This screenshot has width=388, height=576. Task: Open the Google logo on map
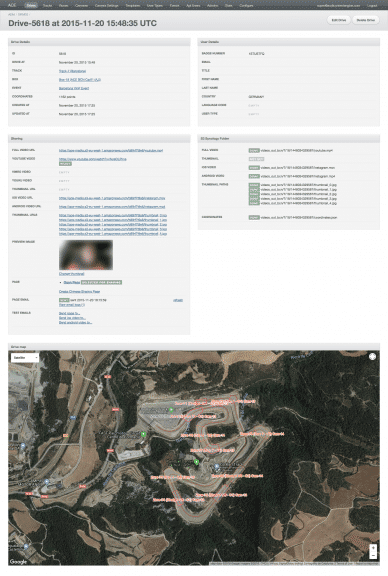18,561
